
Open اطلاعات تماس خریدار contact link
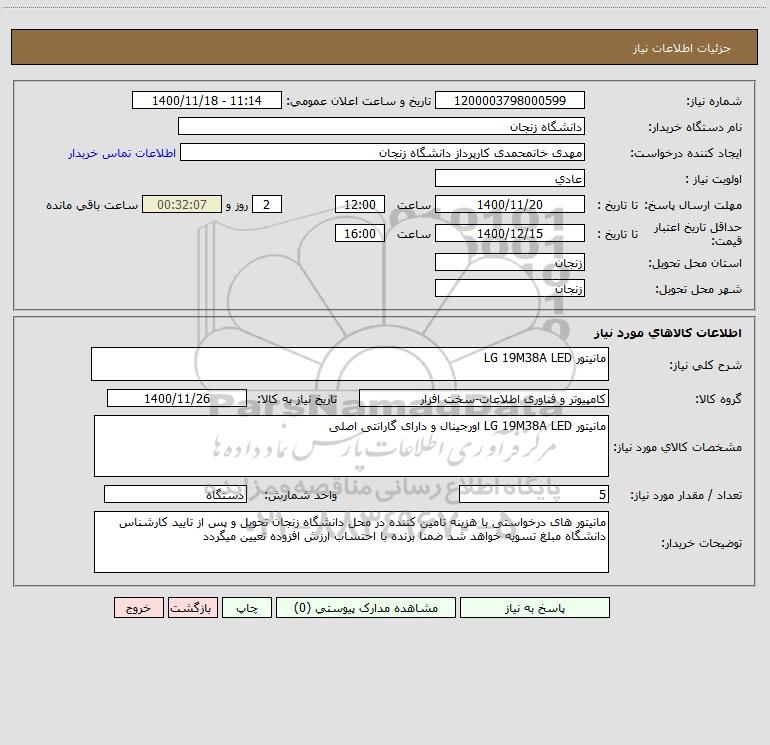[122, 153]
